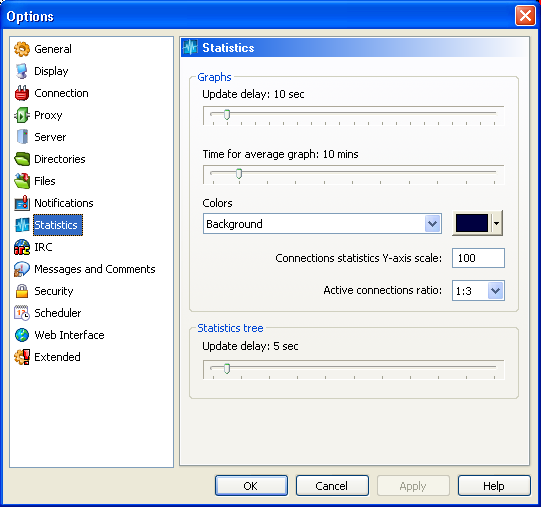
Task: Click the Notifications icon
Action: pyautogui.click(x=22, y=203)
